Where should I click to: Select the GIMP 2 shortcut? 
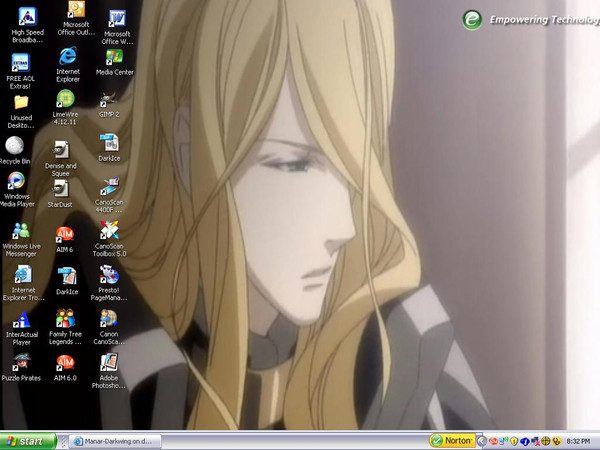point(109,104)
